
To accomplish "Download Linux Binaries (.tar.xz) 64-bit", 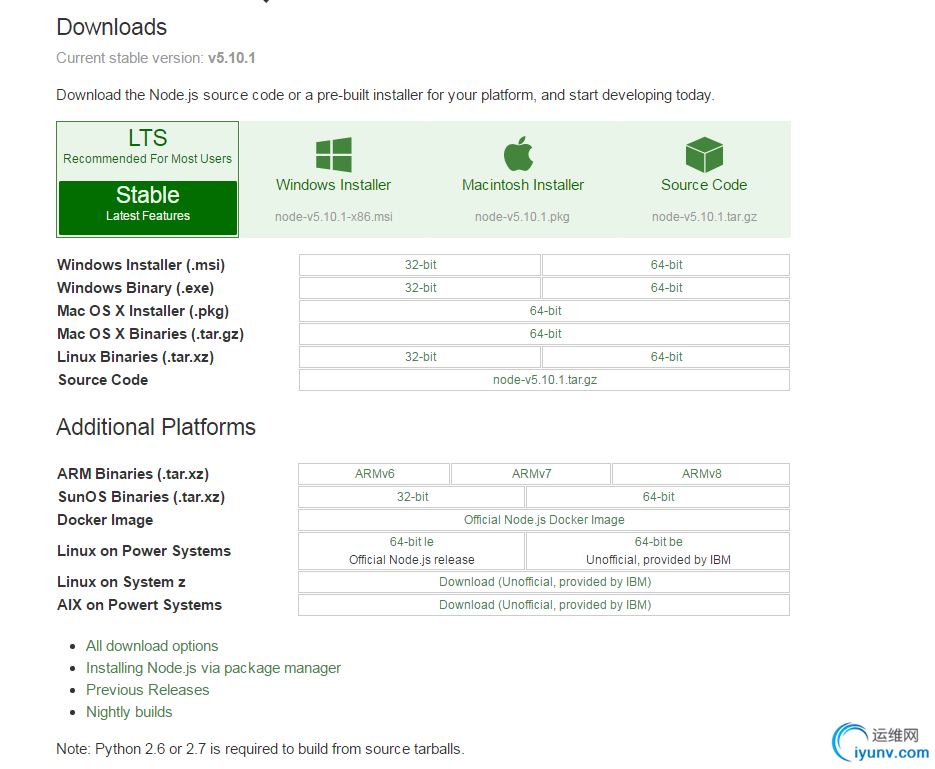I will tap(666, 357).
